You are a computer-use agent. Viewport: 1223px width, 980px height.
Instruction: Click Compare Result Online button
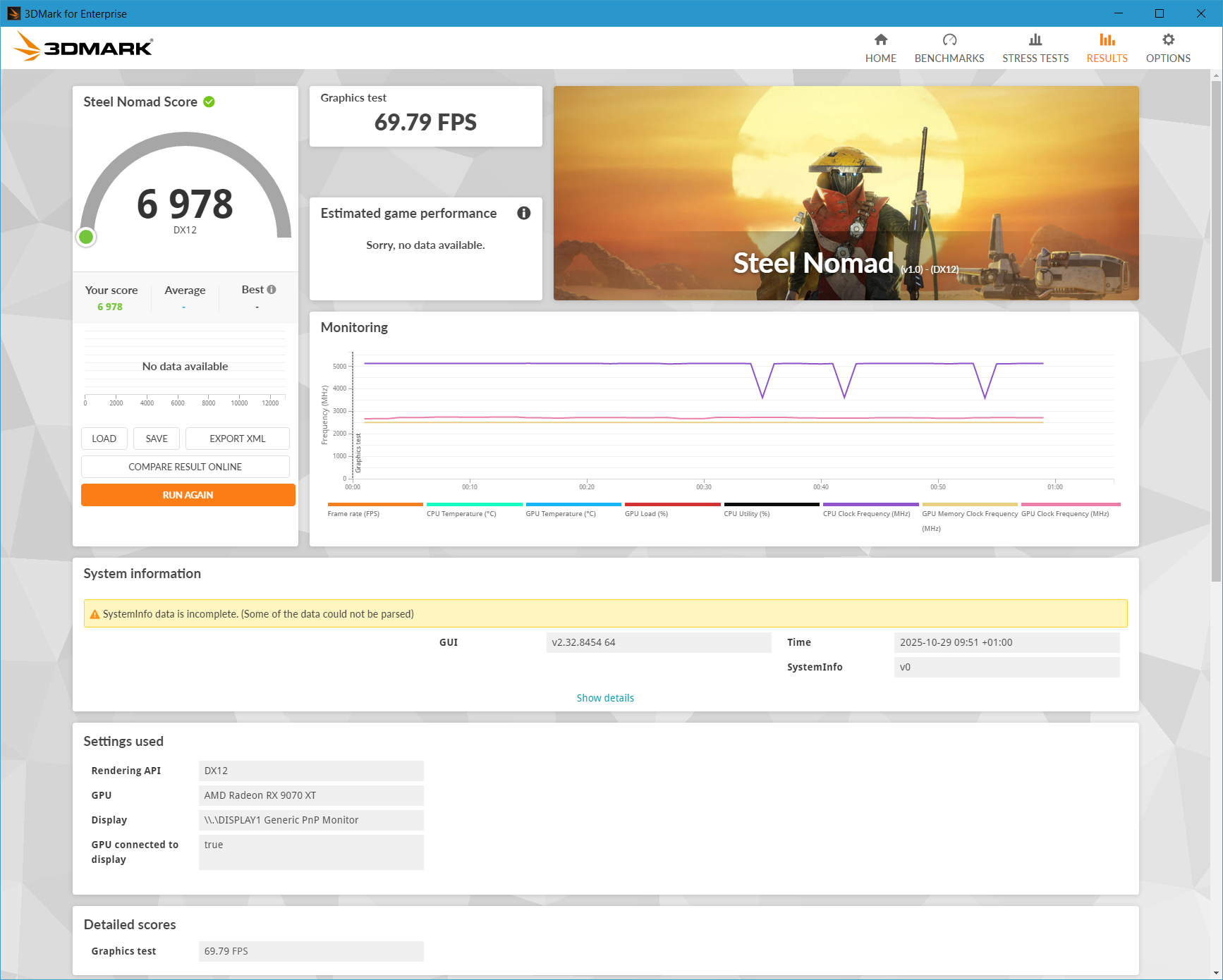(185, 467)
